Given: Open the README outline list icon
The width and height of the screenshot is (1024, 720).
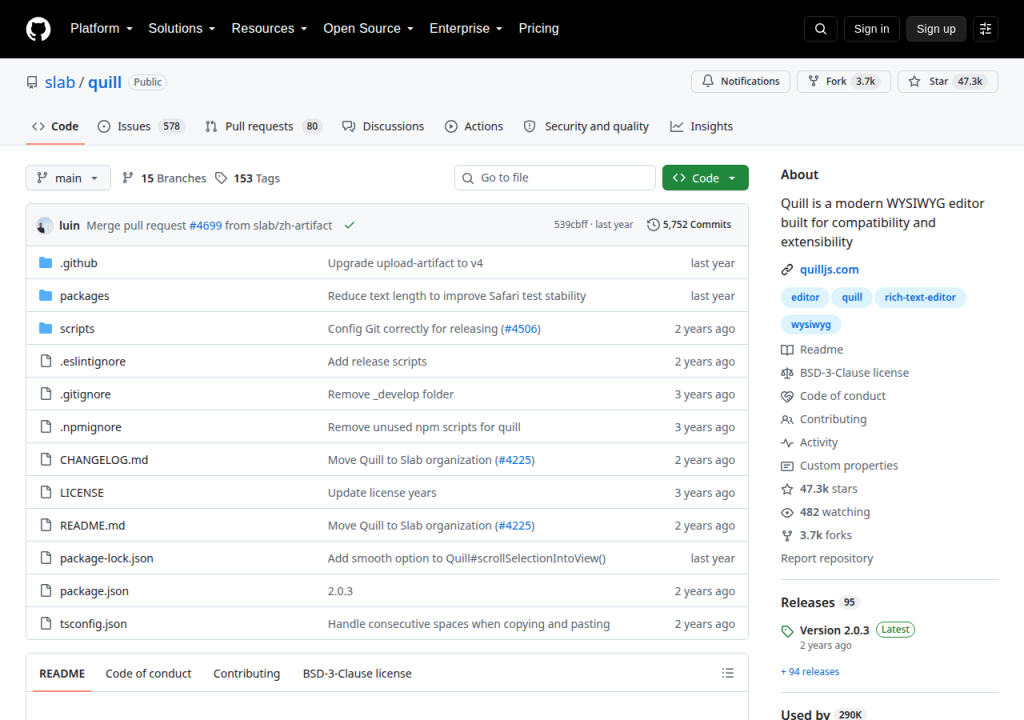Looking at the screenshot, I should pos(728,673).
